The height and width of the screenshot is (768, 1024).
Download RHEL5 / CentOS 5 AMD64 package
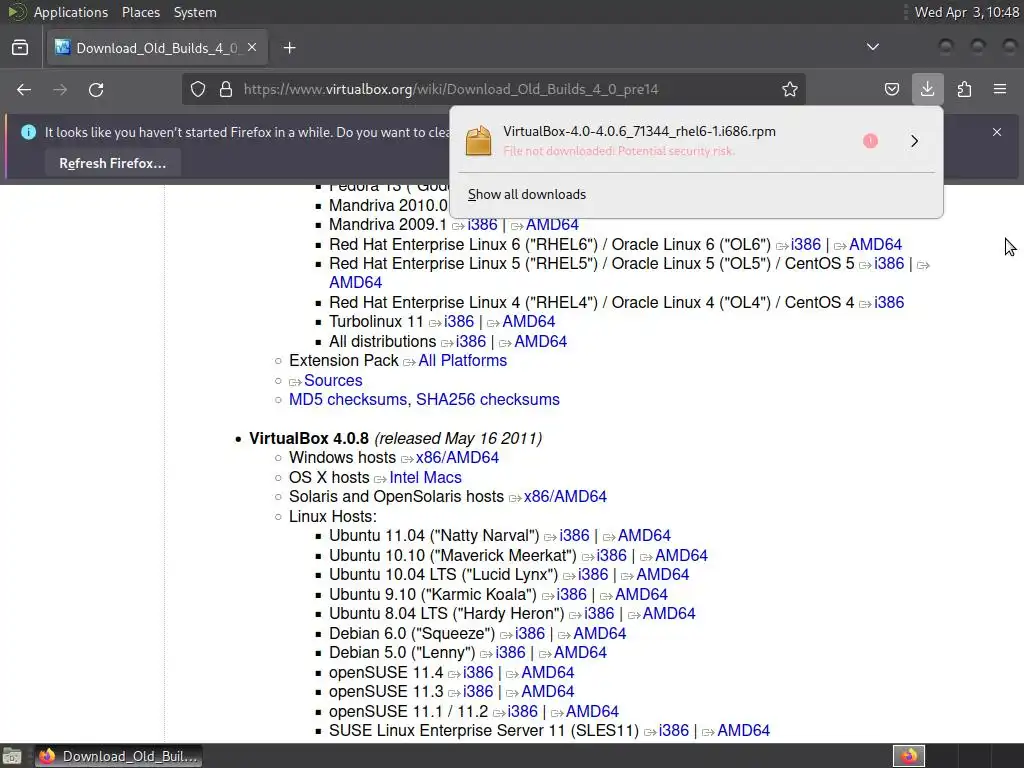tap(355, 283)
